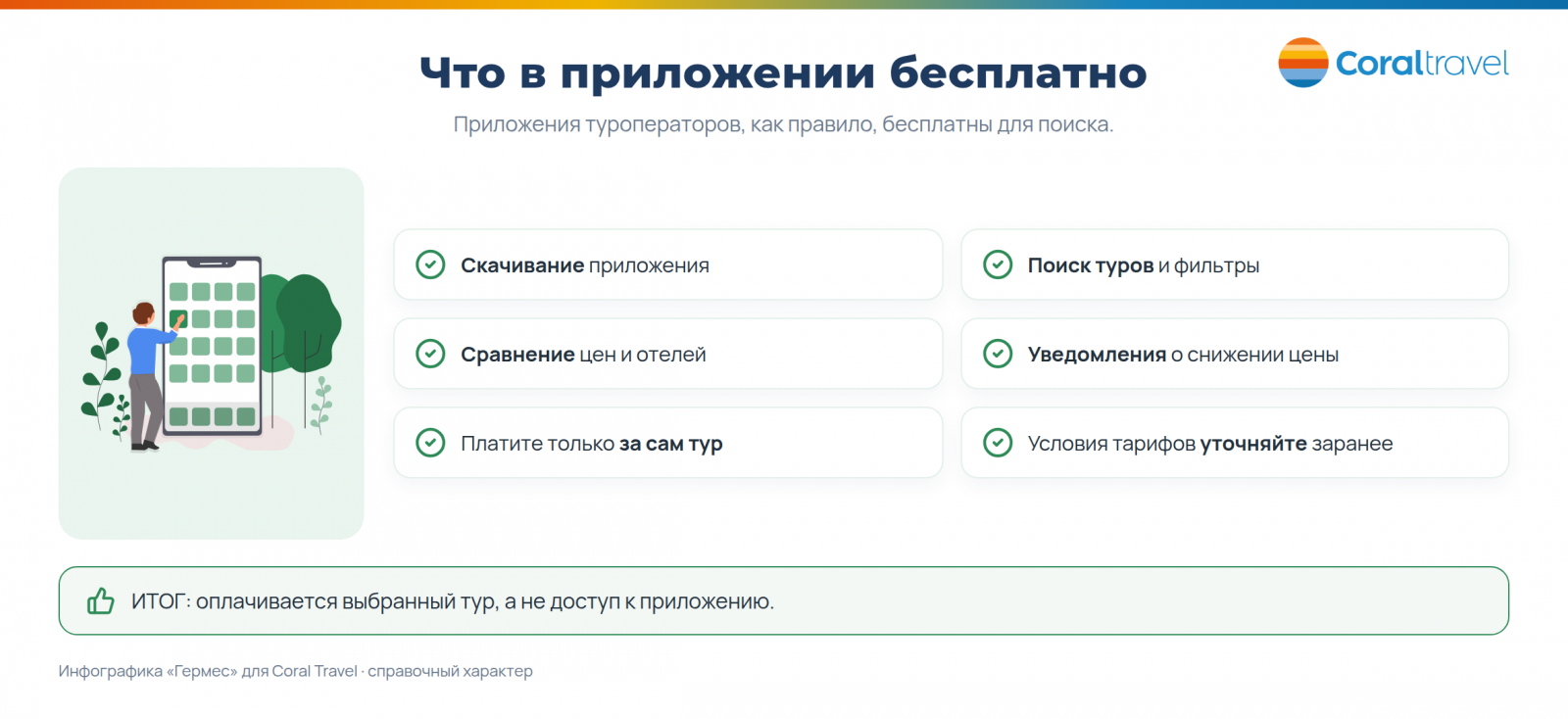Click the checkmark icon next to Скачивание приложения
The height and width of the screenshot is (719, 1568).
(x=430, y=264)
